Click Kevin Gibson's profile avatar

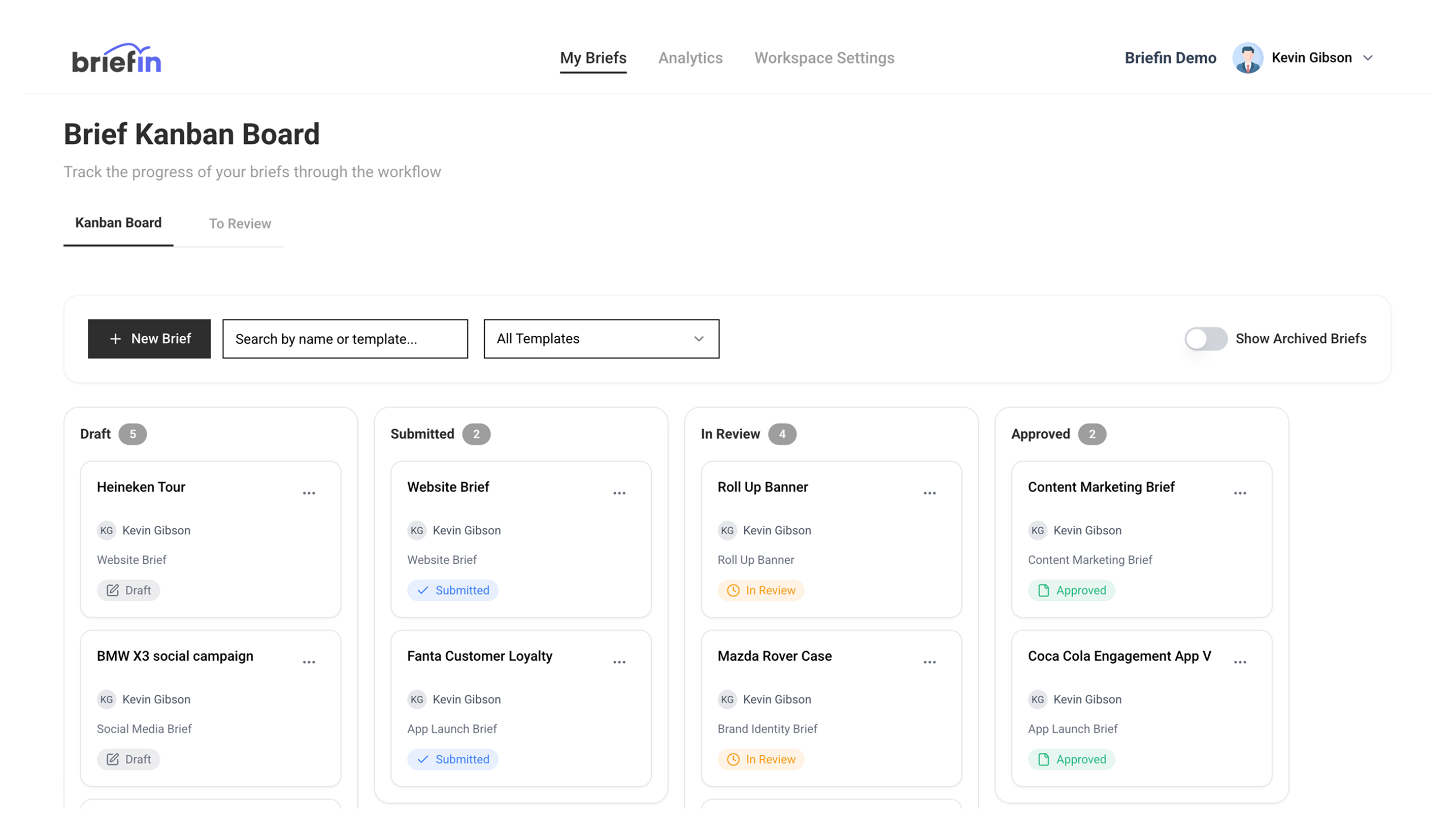(x=1248, y=58)
